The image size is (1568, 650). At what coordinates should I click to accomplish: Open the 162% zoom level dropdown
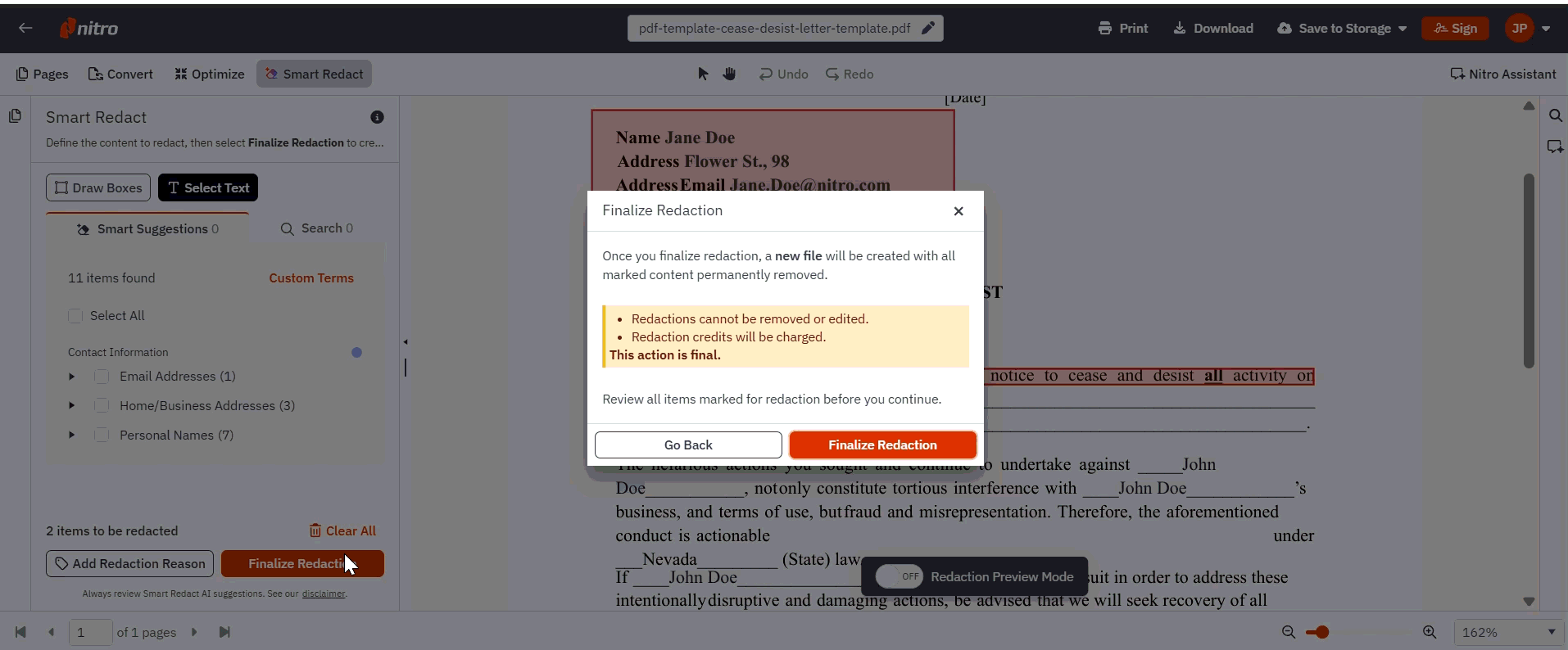point(1507,632)
